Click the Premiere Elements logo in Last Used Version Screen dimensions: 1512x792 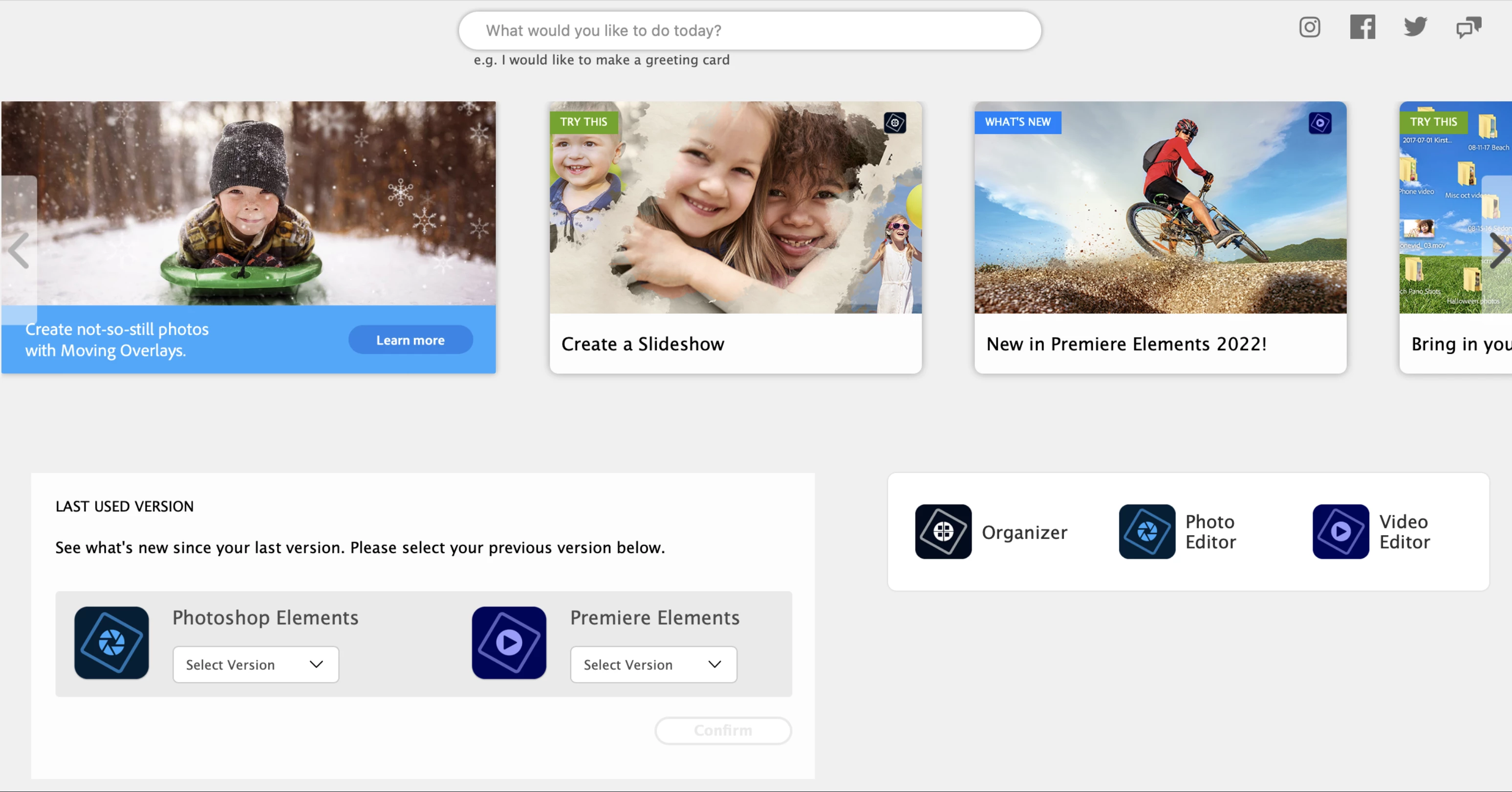[509, 643]
